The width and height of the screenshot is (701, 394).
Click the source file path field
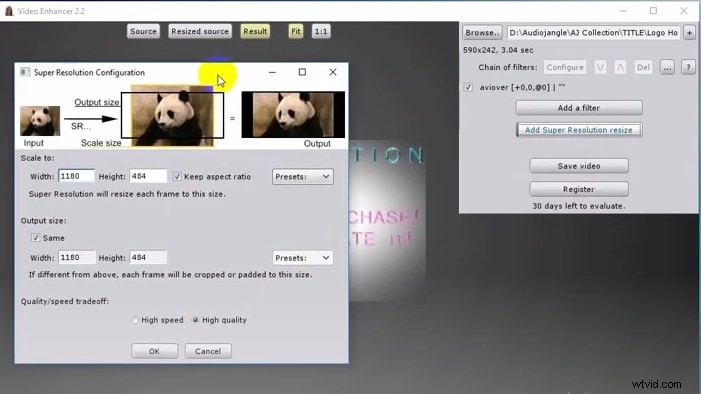[x=593, y=33]
